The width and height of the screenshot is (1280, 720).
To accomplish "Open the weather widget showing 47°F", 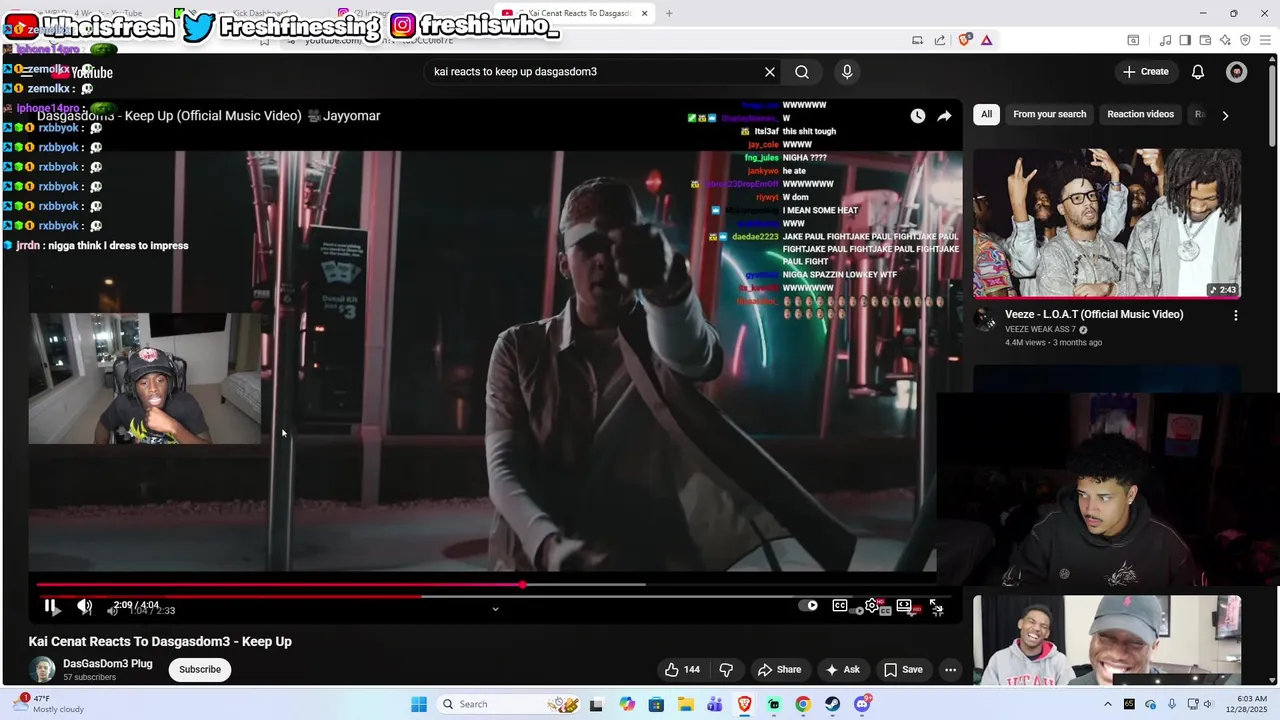I will (x=48, y=704).
